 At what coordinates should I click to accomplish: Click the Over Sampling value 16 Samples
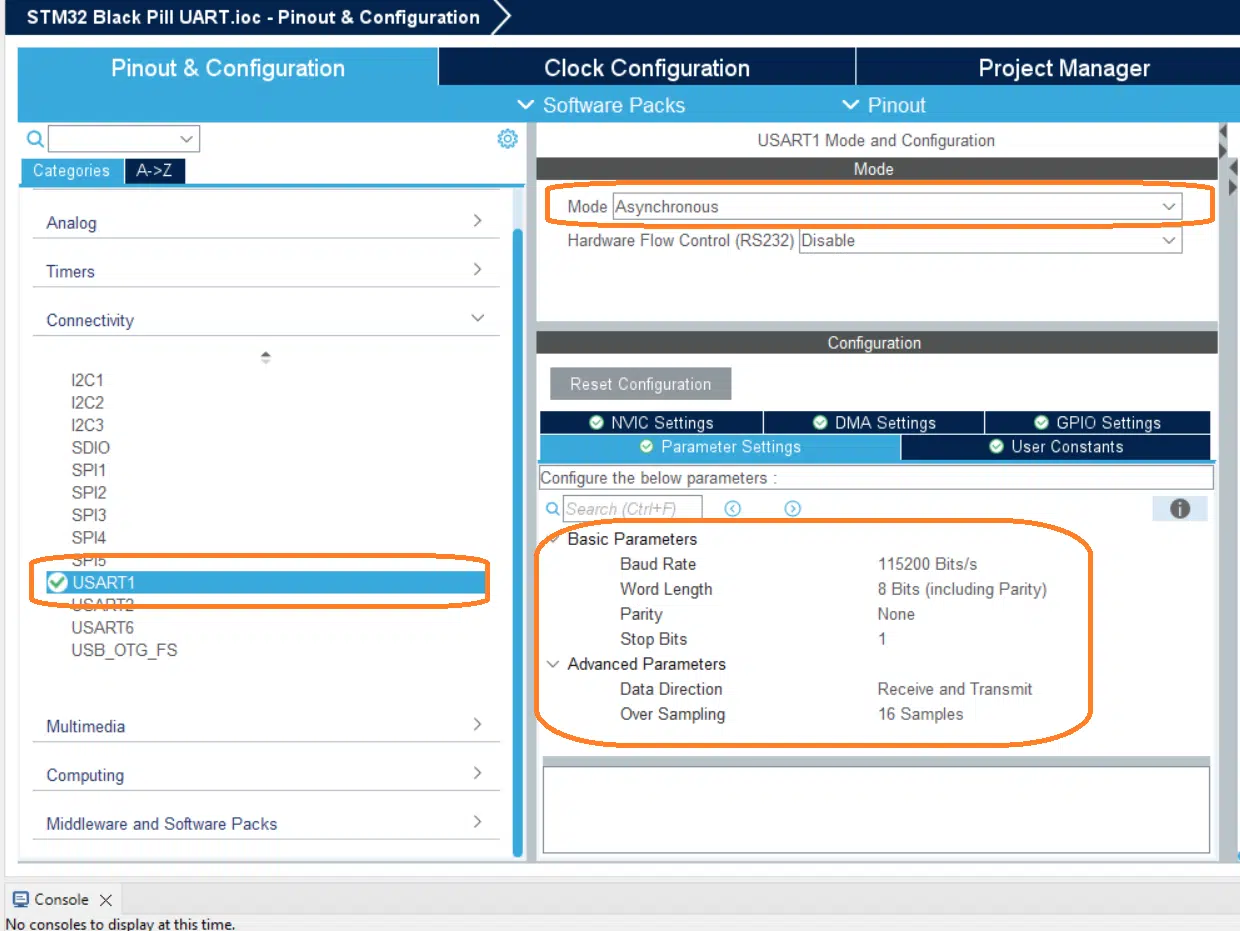(920, 714)
